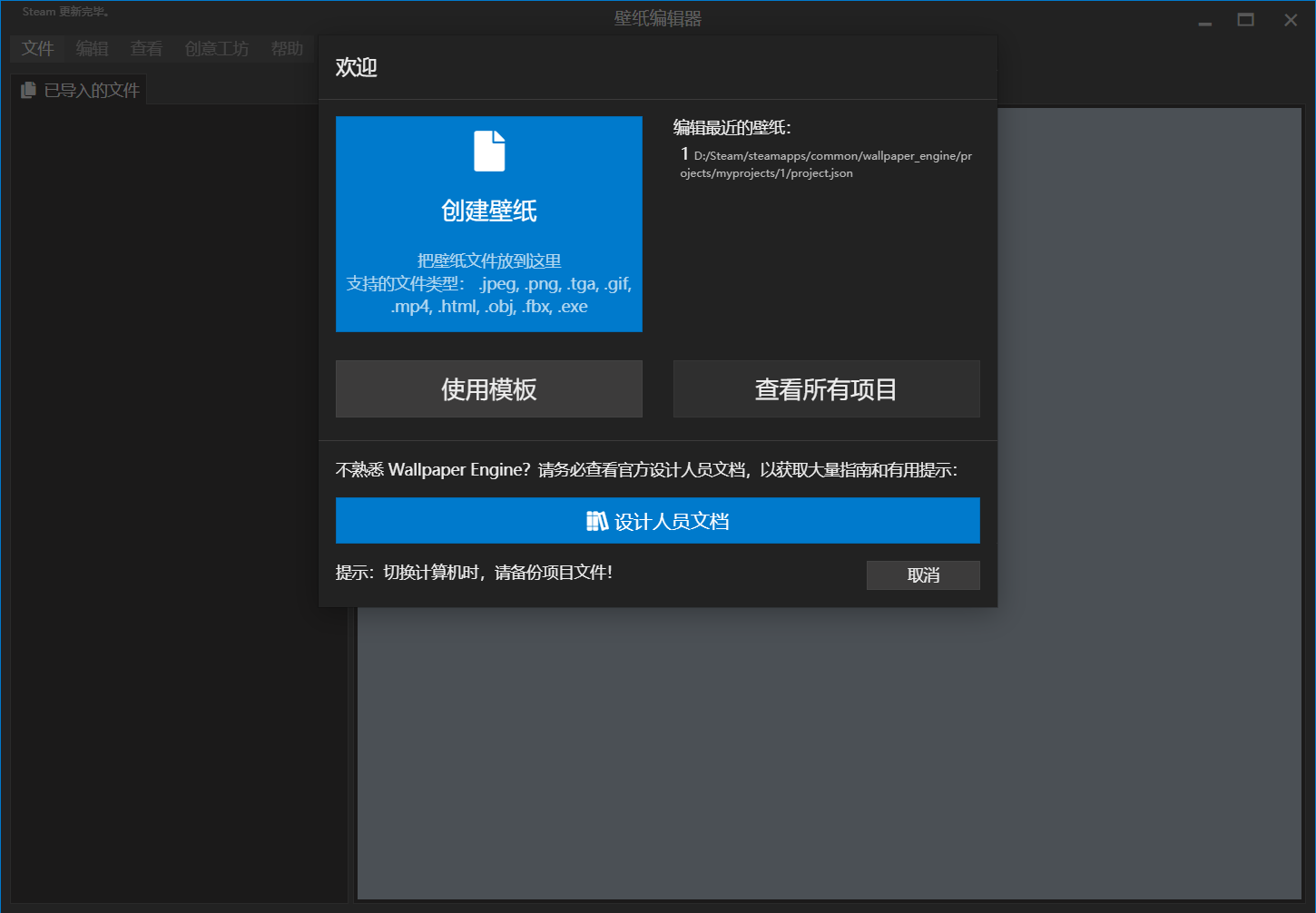Click the Steam 更新完毕 status text
Image resolution: width=1316 pixels, height=913 pixels.
(66, 12)
